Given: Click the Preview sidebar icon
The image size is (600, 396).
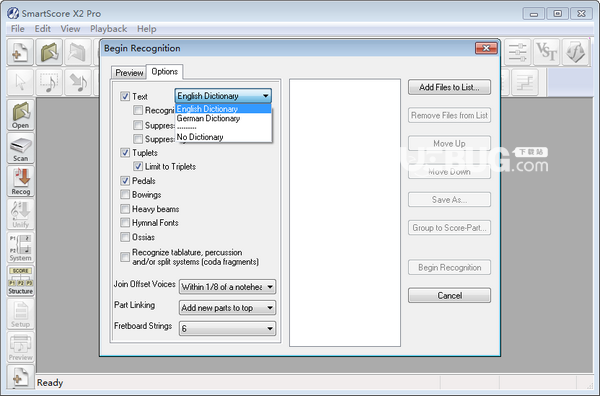Looking at the screenshot, I should [x=21, y=347].
